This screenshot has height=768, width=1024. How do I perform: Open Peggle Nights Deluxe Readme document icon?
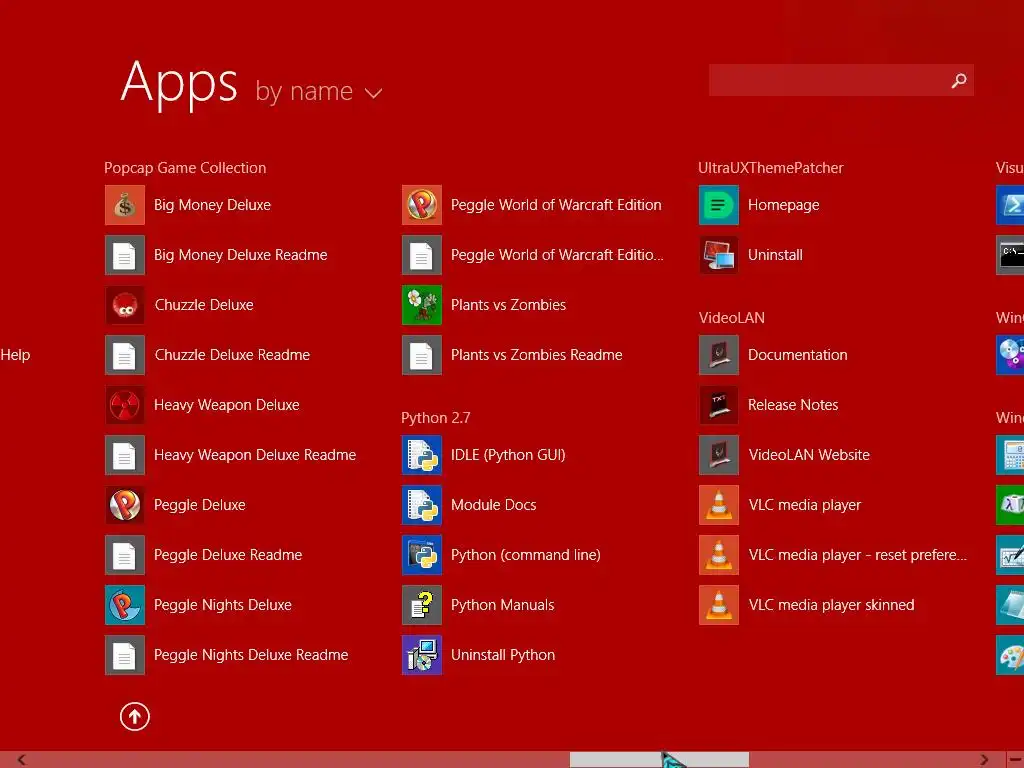coord(125,655)
